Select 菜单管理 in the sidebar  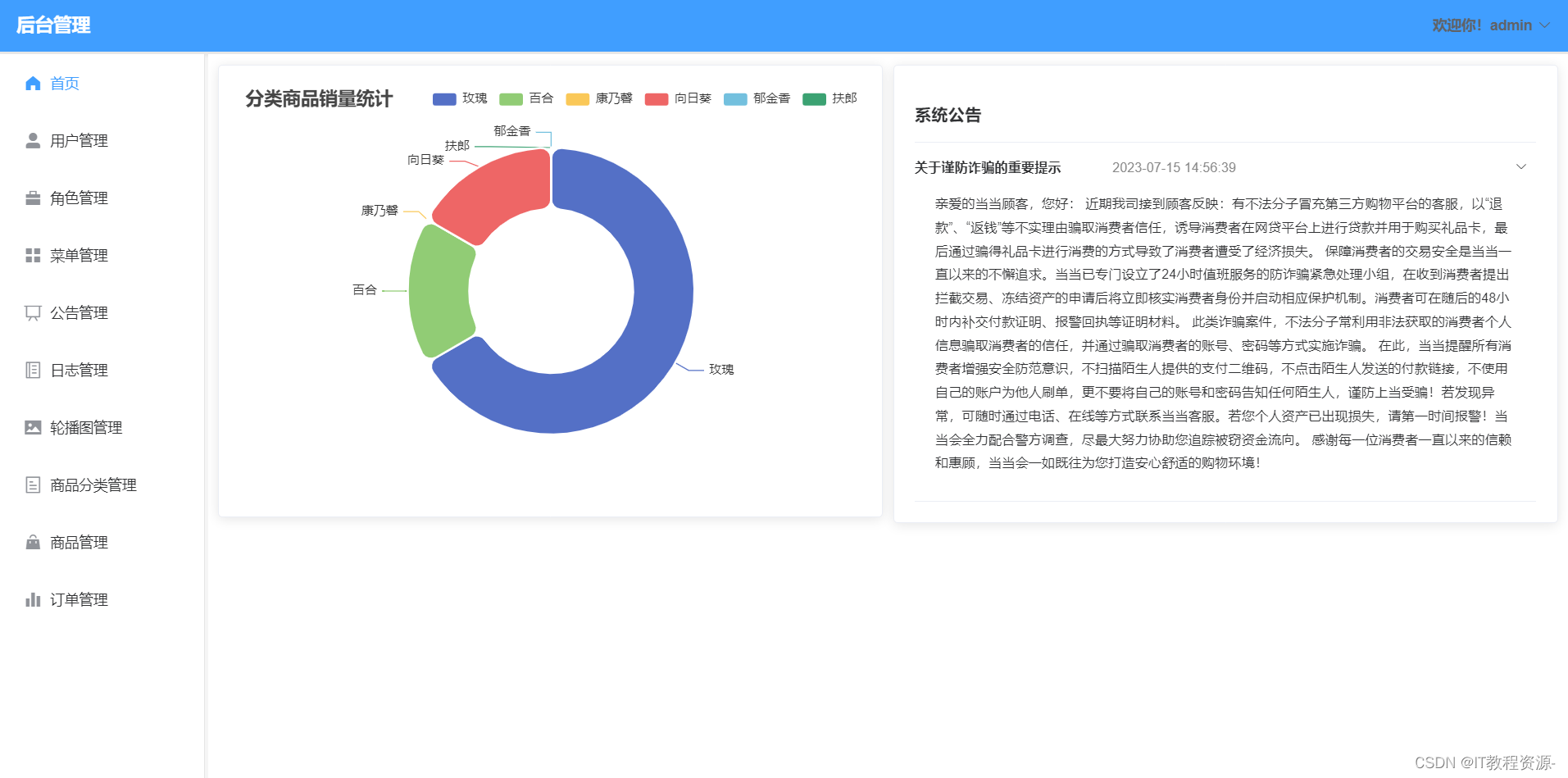click(x=102, y=256)
